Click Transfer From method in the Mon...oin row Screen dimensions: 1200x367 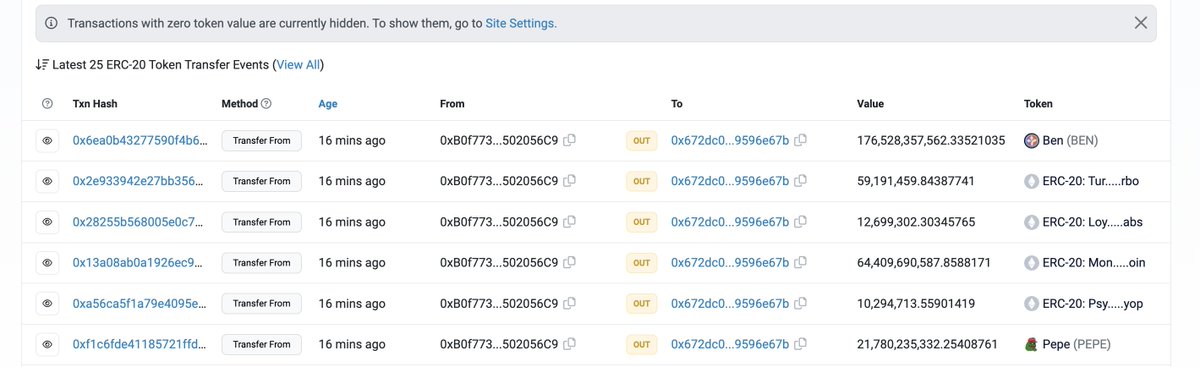coord(261,263)
